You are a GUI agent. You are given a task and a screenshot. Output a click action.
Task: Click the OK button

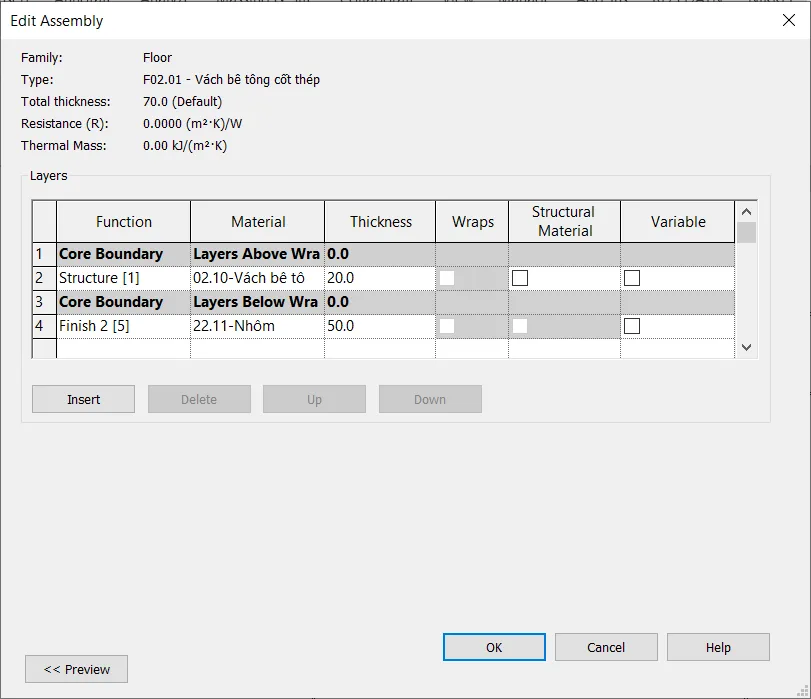(x=494, y=647)
